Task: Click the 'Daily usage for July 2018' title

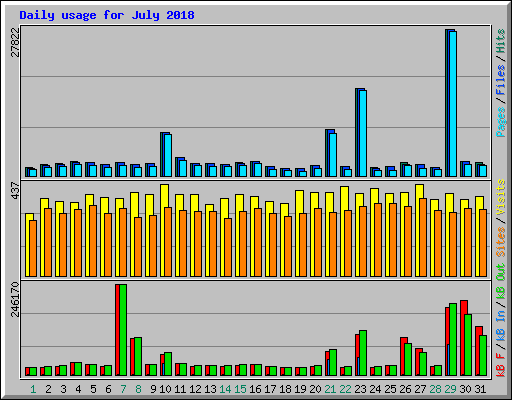Action: pyautogui.click(x=107, y=15)
